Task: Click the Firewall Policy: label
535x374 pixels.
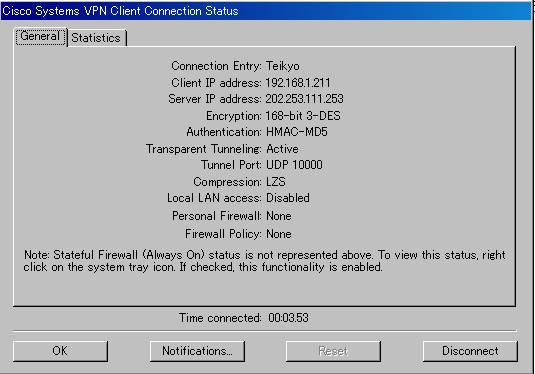Action: [223, 234]
